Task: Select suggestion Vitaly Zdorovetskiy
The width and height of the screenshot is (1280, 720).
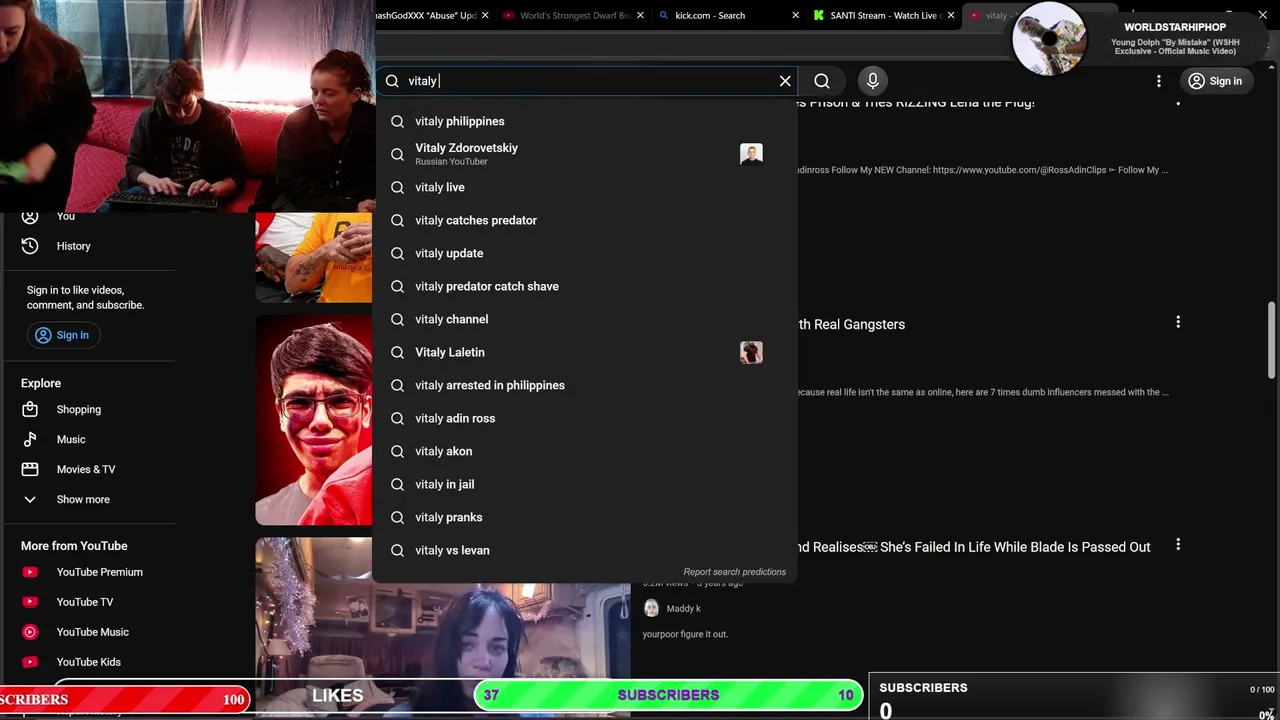Action: coord(585,154)
